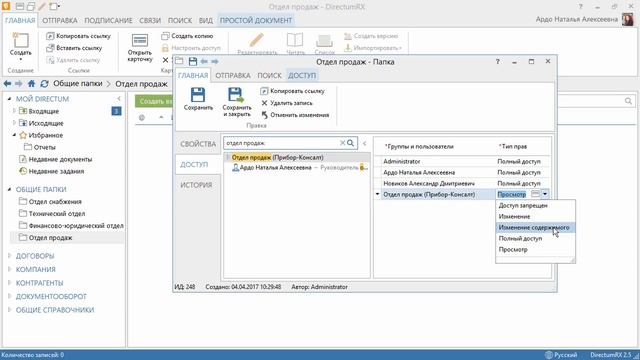Select Новиков Александр Дмитриевич row
Viewport: 640px width, 360px height.
[462, 184]
